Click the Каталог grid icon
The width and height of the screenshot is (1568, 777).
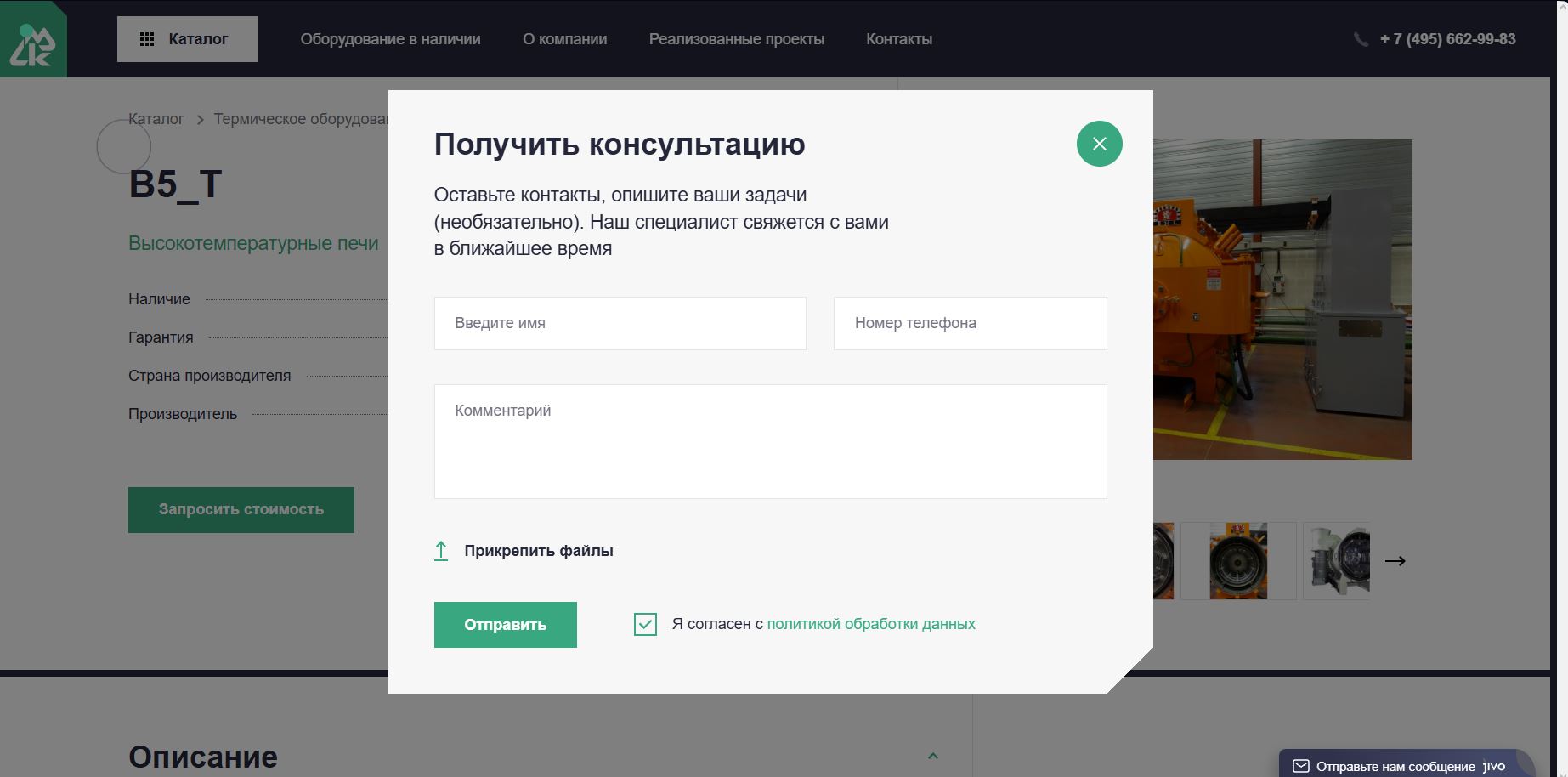147,39
